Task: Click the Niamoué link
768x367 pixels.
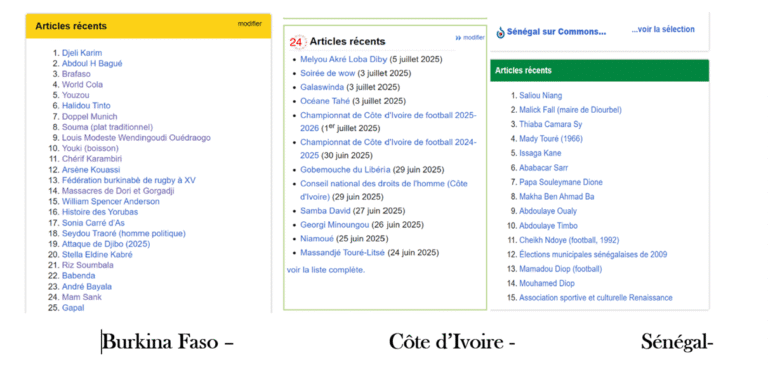Action: tap(317, 239)
